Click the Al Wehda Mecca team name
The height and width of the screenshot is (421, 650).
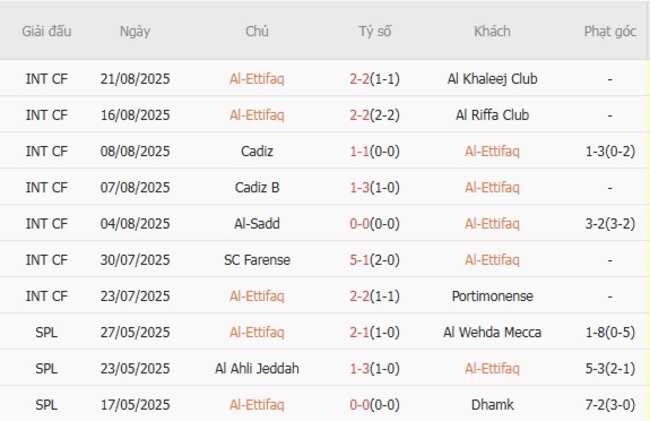(492, 332)
